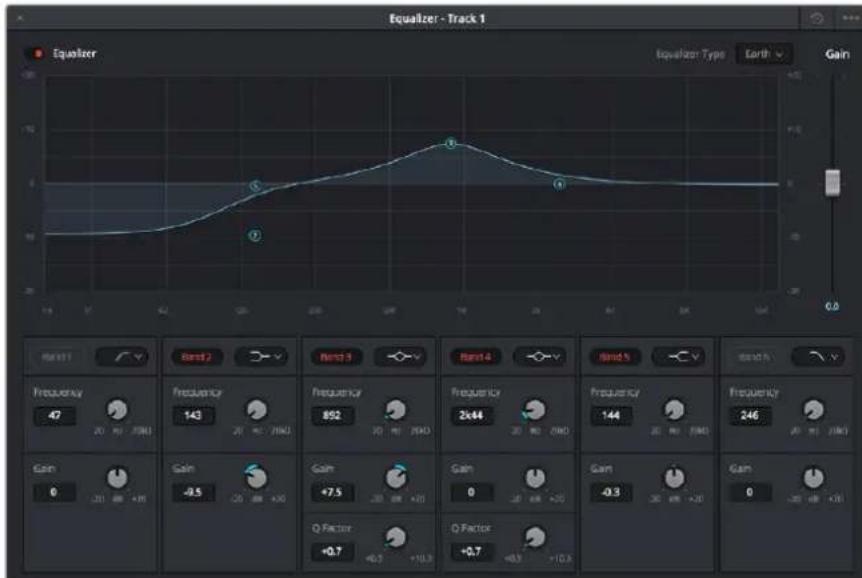Click the Band 4 gain knob
Viewport: 862px width, 578px height.
pyautogui.click(x=535, y=478)
